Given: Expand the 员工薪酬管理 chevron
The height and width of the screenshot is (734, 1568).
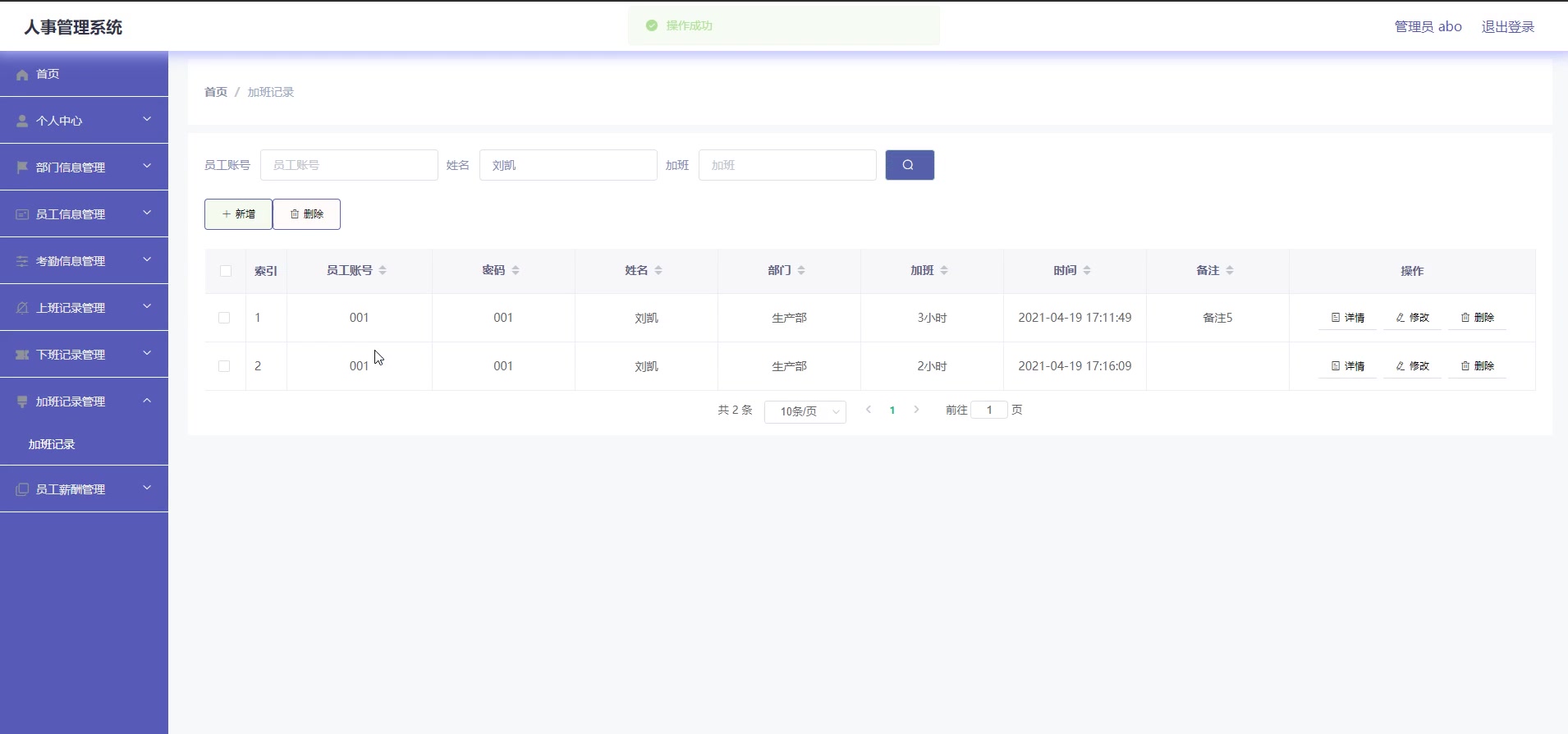Looking at the screenshot, I should point(147,488).
